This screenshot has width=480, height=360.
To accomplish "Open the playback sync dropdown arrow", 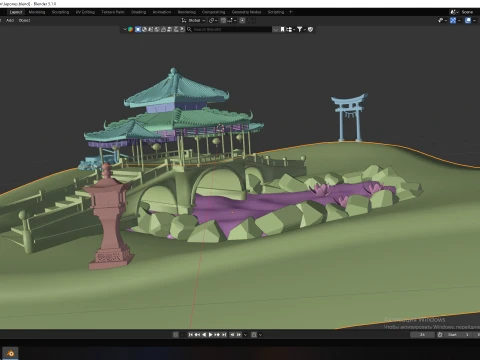I will (x=246, y=335).
